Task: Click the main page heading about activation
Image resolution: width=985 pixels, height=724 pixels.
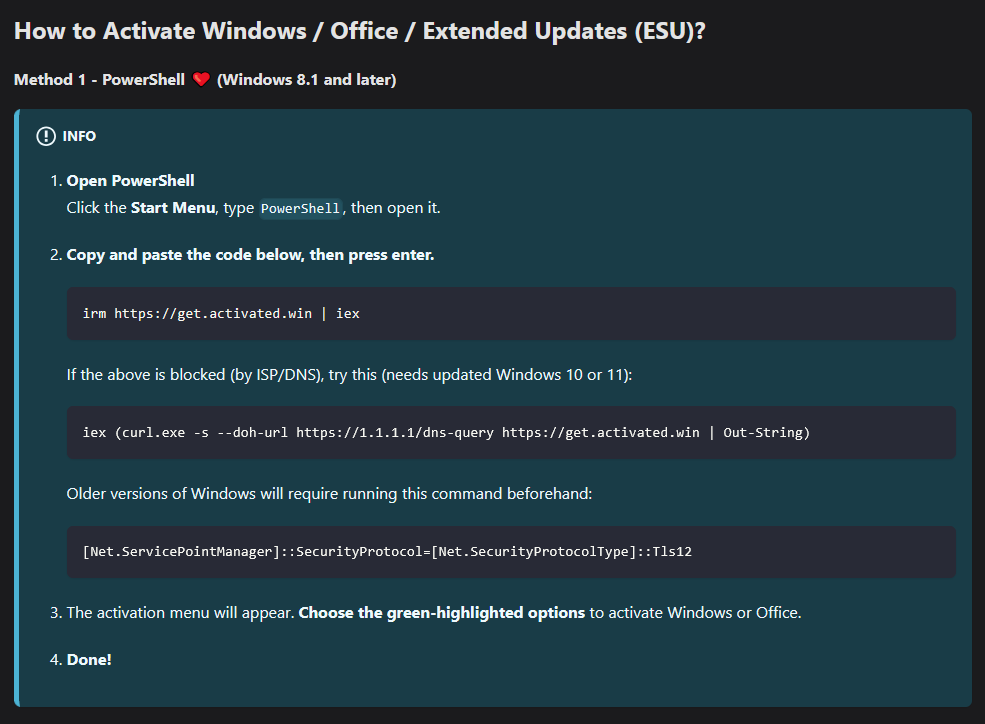Action: [360, 30]
